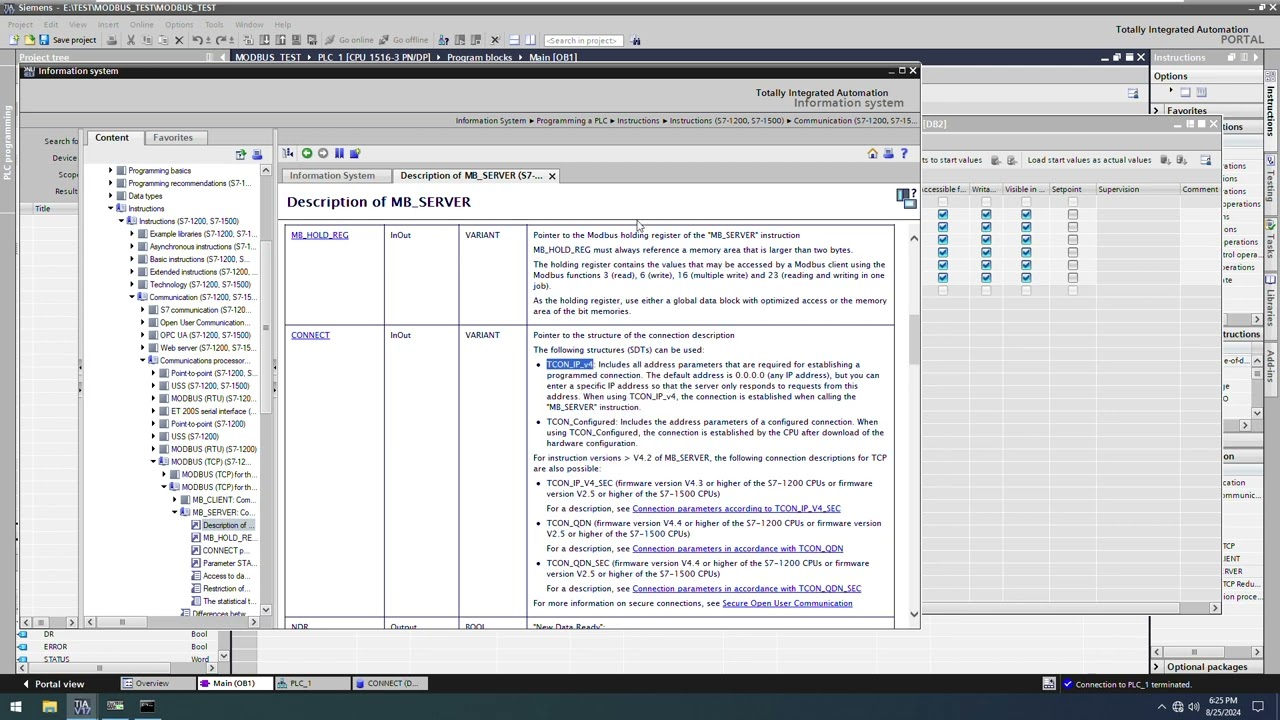The image size is (1280, 720).
Task: Toggle the last checked 'Writa...' checkbox in DB2
Action: click(986, 277)
